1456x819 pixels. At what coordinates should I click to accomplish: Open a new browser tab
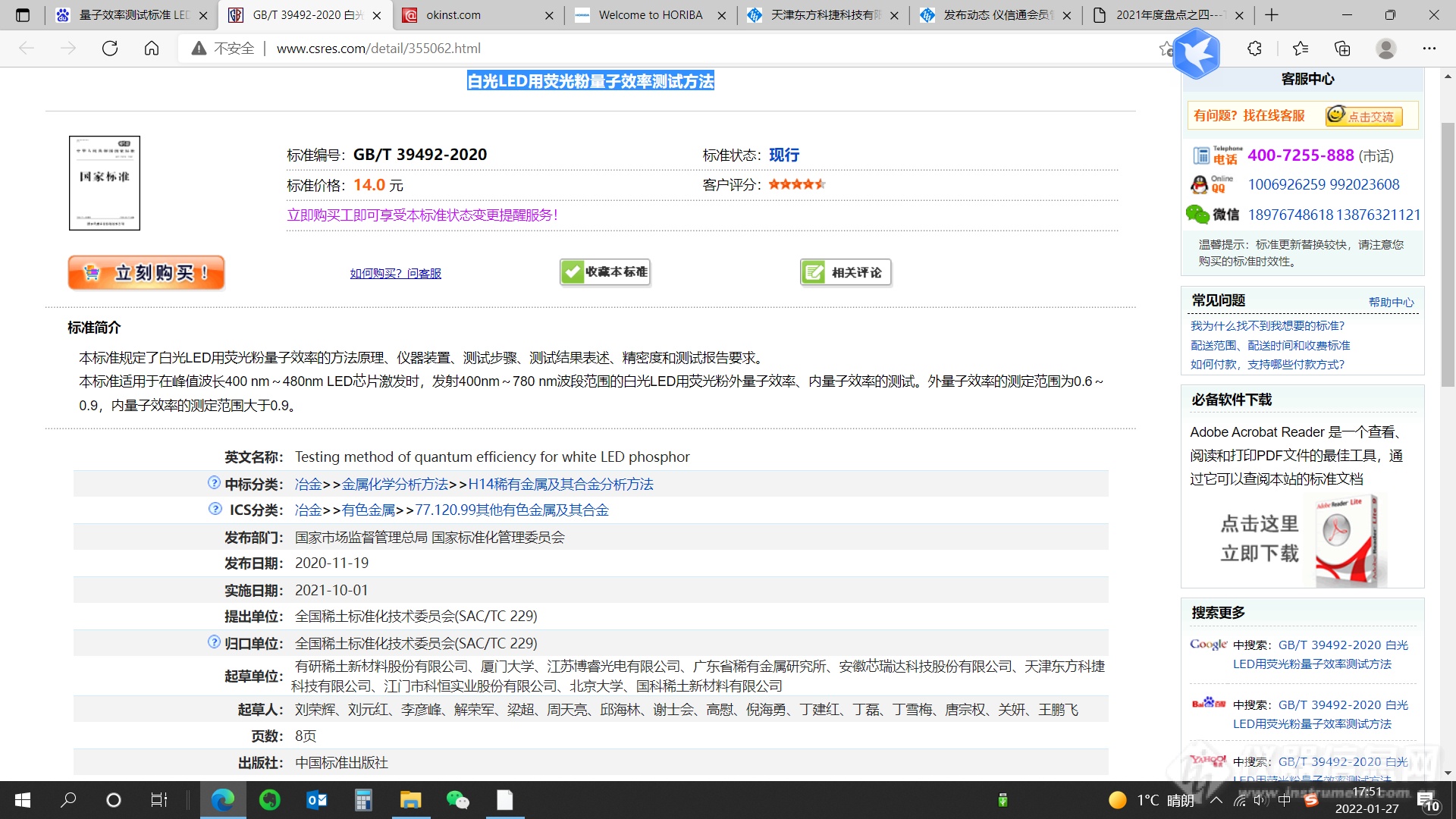pyautogui.click(x=1272, y=15)
